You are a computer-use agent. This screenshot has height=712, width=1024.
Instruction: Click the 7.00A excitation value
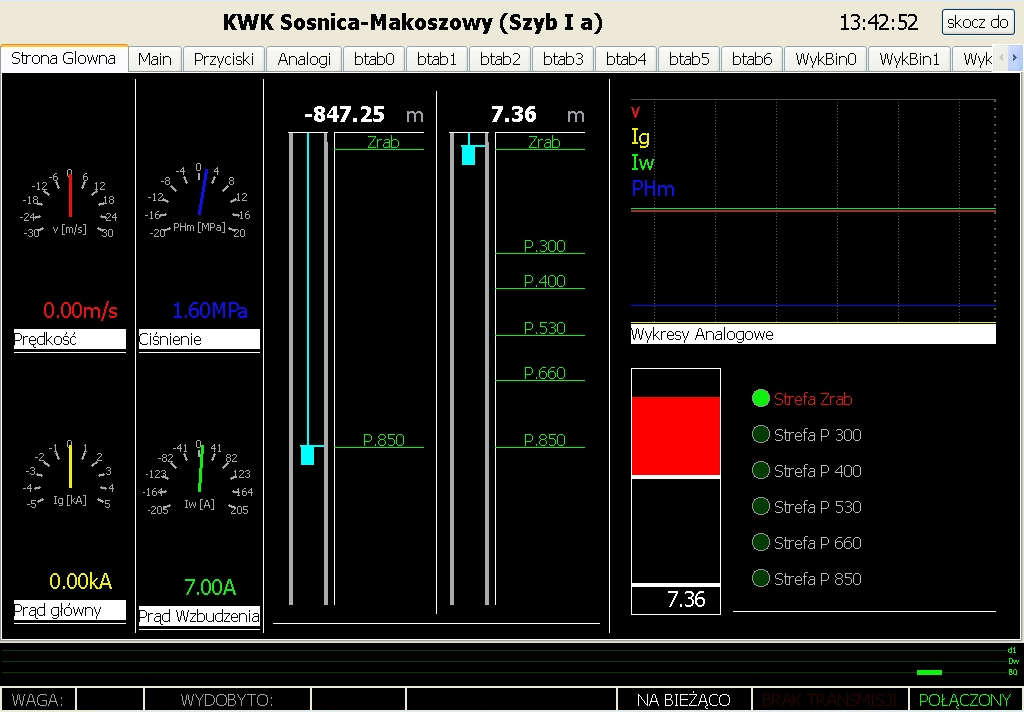point(210,587)
